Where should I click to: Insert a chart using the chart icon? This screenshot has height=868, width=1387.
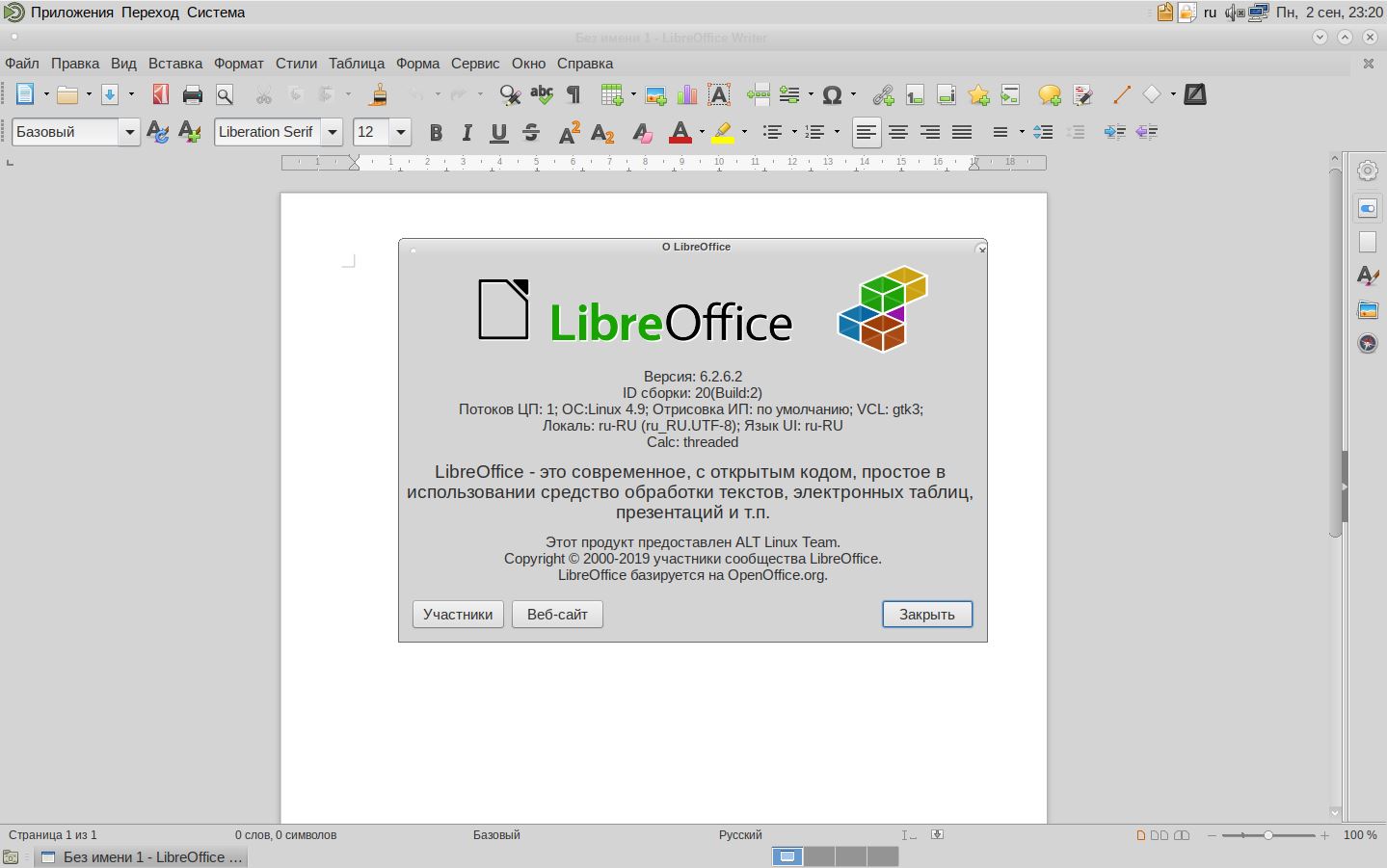[687, 94]
